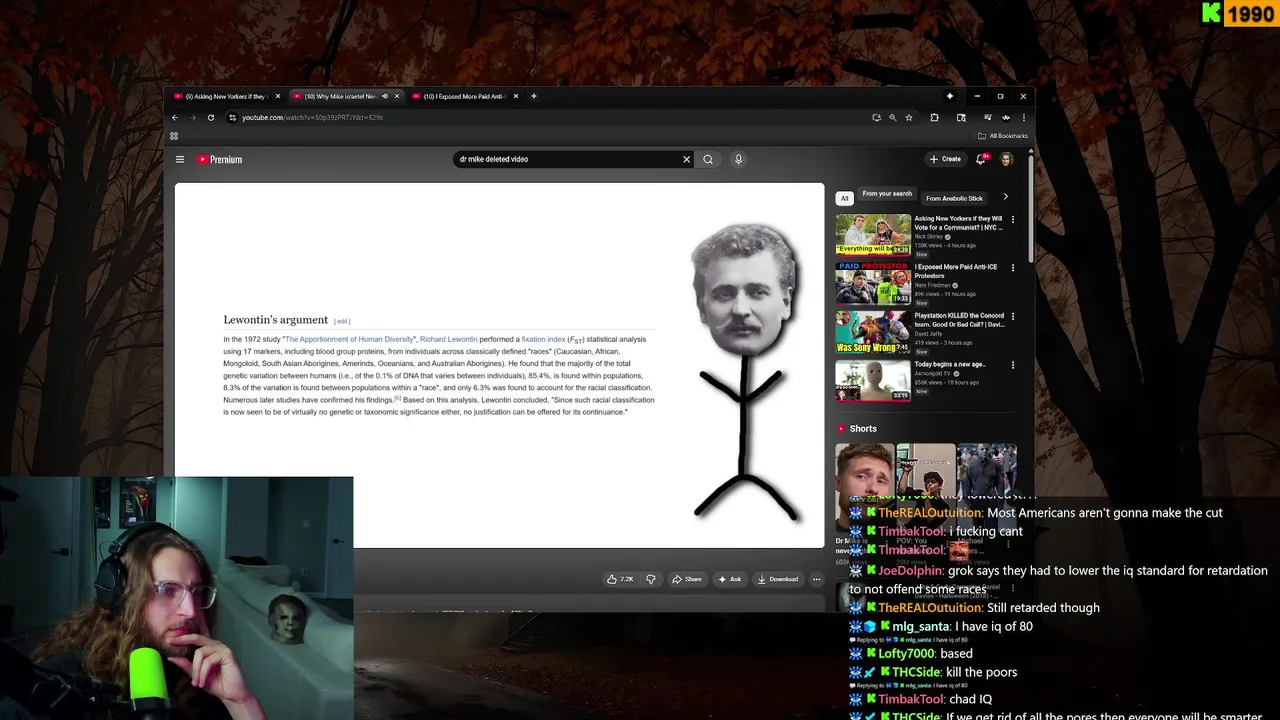Screen dimensions: 1280x720
Task: Click the Nick Shirley channel name
Action: (928, 237)
